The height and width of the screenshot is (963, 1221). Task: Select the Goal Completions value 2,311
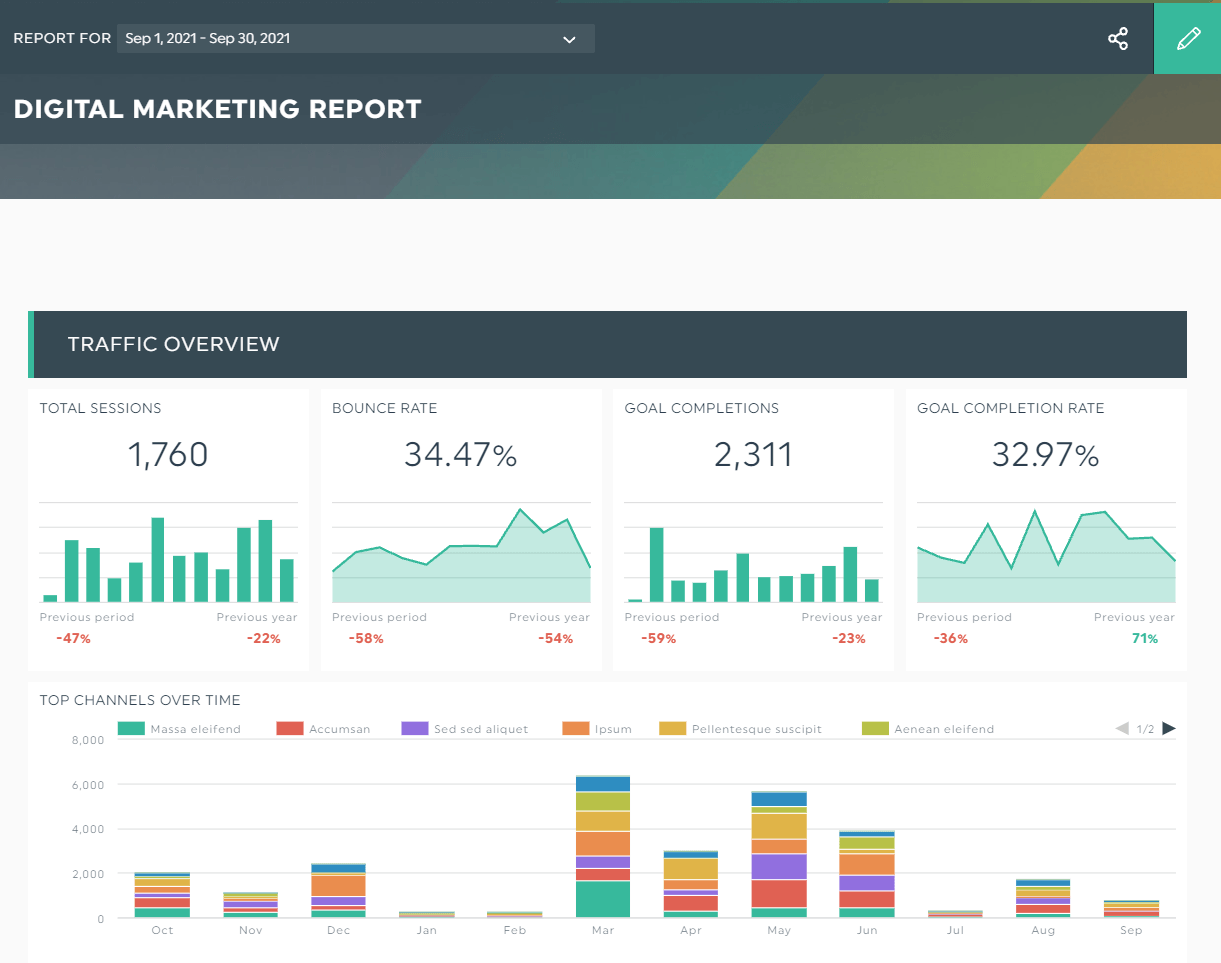753,455
